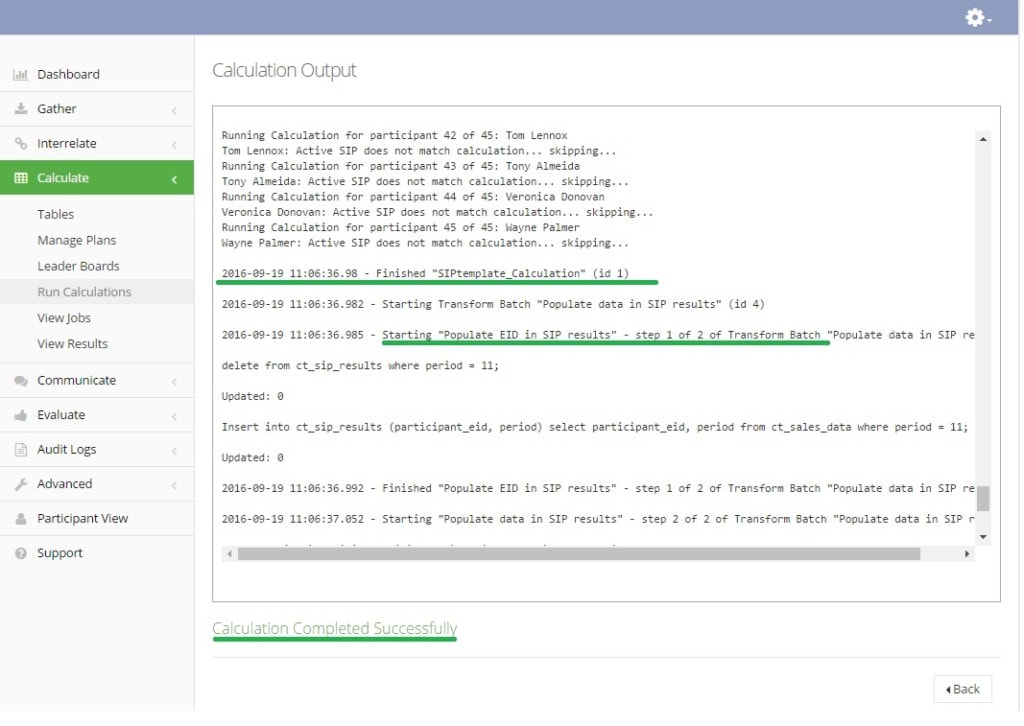
Task: Select the Calculate menu item
Action: coord(97,178)
